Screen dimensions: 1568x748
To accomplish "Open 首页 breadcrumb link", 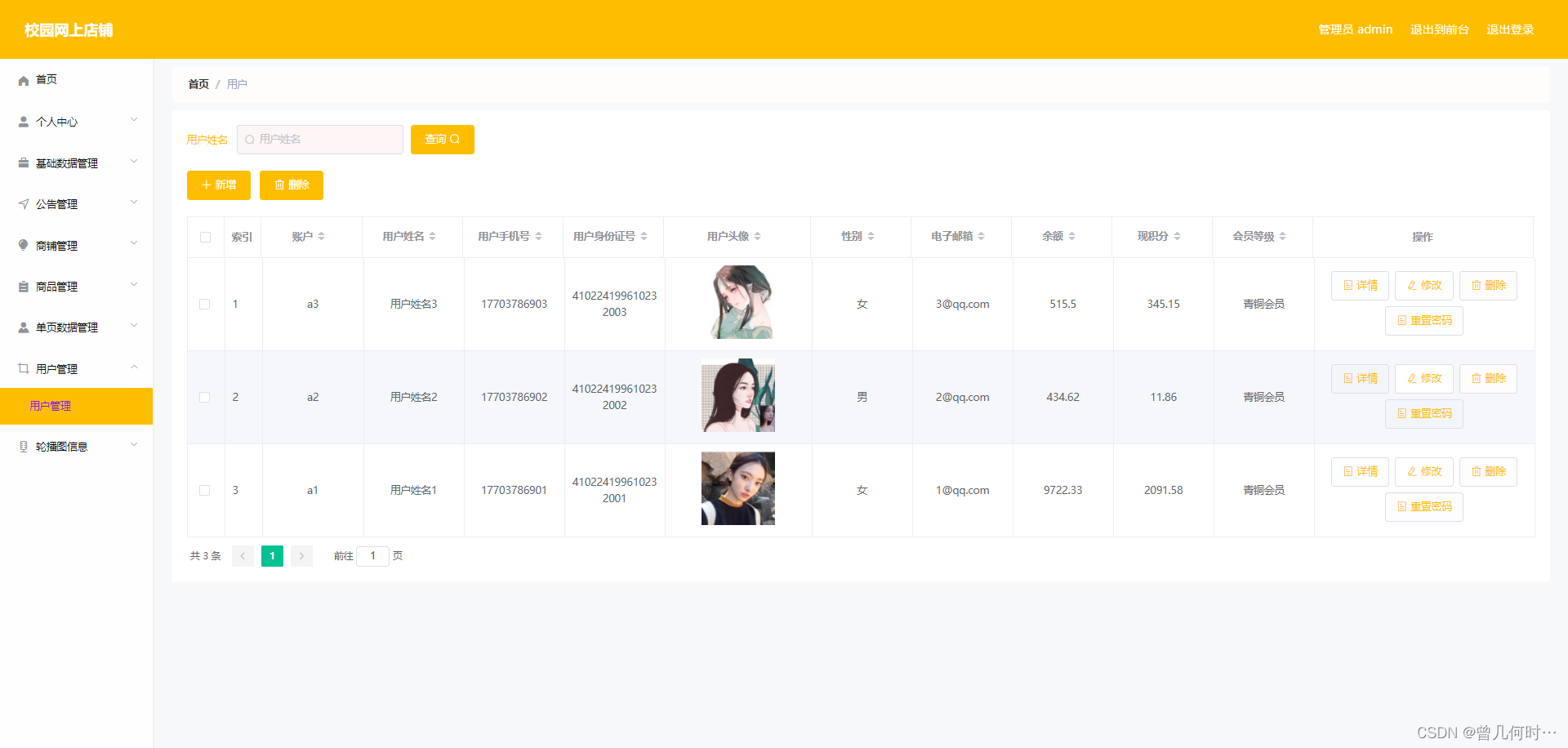I will (x=198, y=83).
